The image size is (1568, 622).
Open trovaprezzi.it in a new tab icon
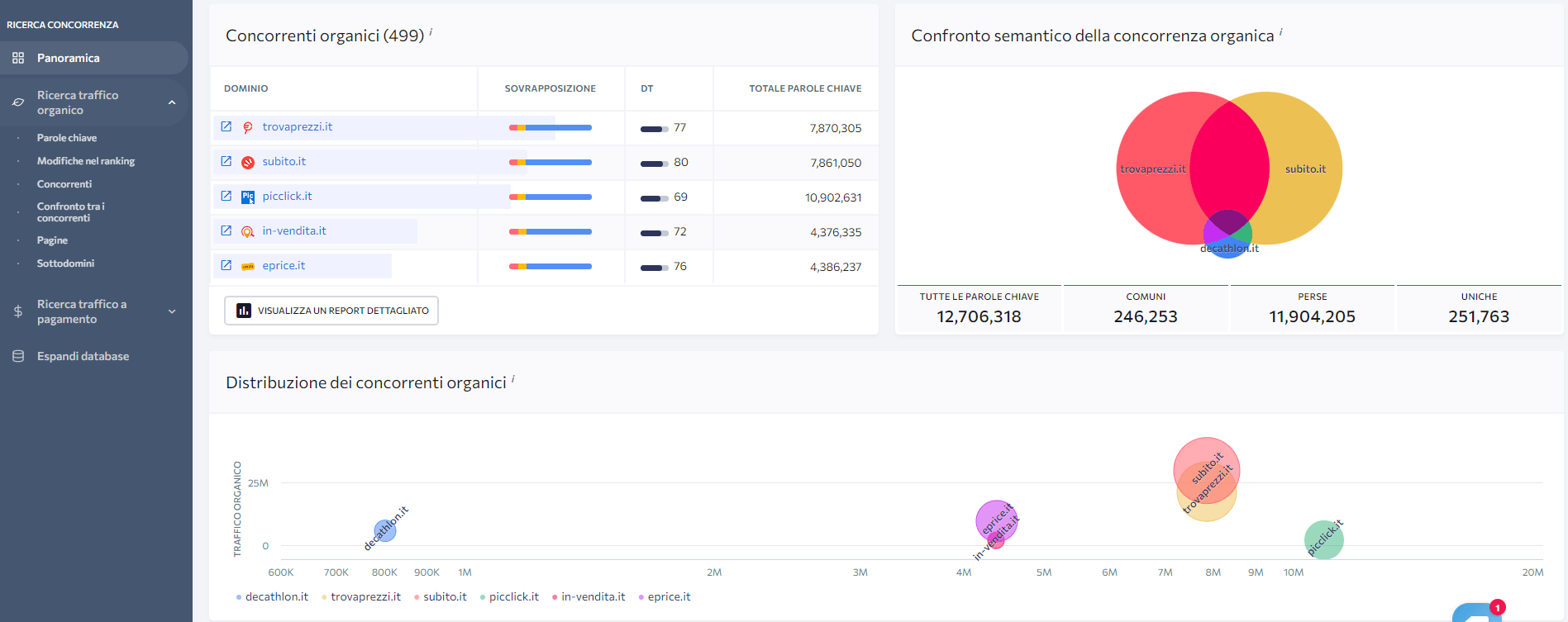[226, 126]
